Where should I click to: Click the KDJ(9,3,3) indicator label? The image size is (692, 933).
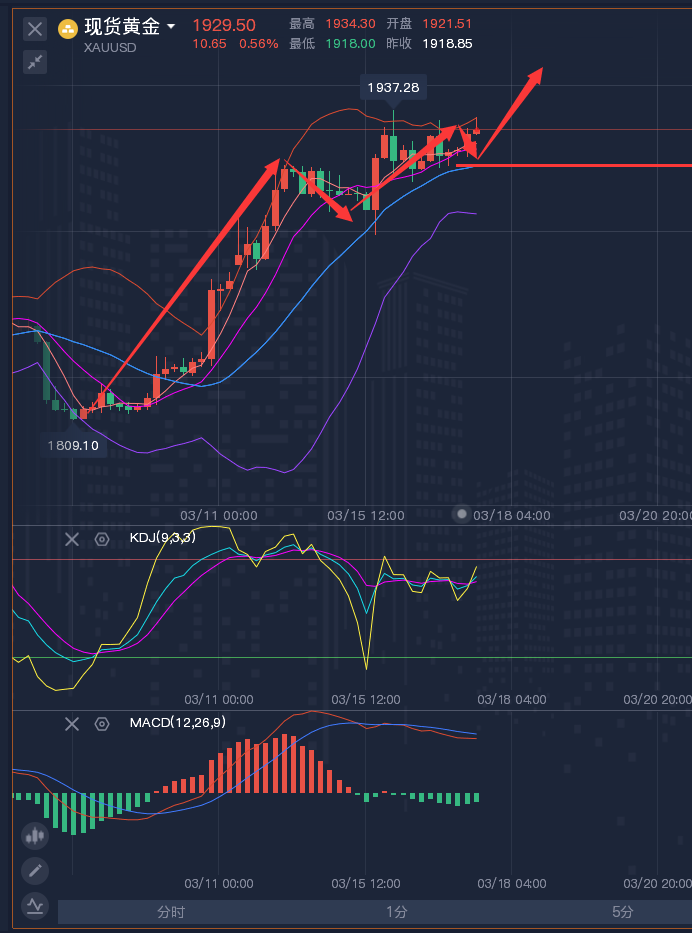(162, 538)
